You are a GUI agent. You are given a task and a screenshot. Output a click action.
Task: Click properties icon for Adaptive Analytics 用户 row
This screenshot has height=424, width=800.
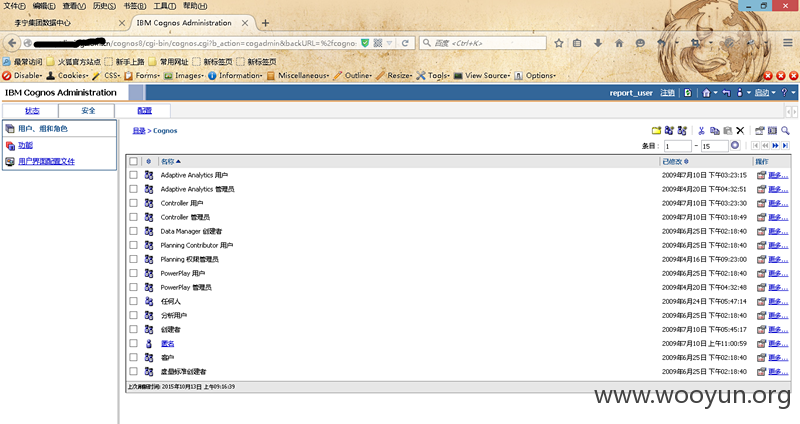tap(761, 175)
